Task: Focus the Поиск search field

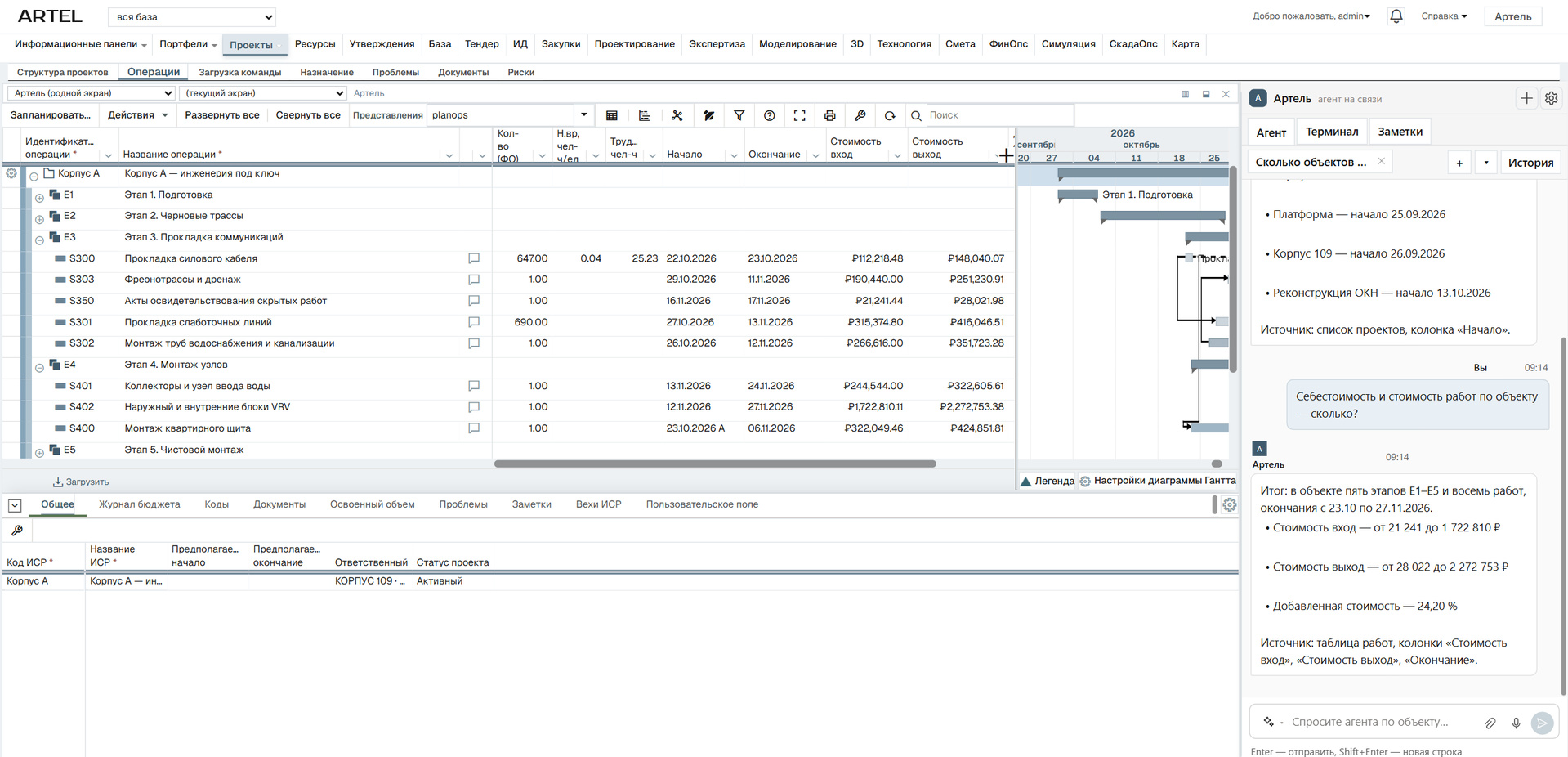Action: [x=990, y=115]
